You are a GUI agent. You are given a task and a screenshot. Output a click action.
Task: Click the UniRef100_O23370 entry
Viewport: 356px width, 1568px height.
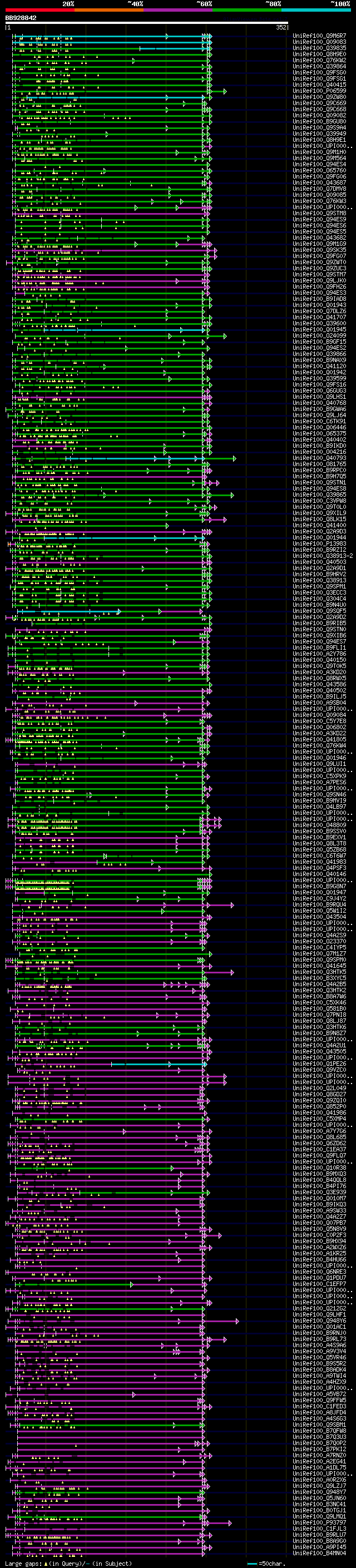(x=319, y=941)
